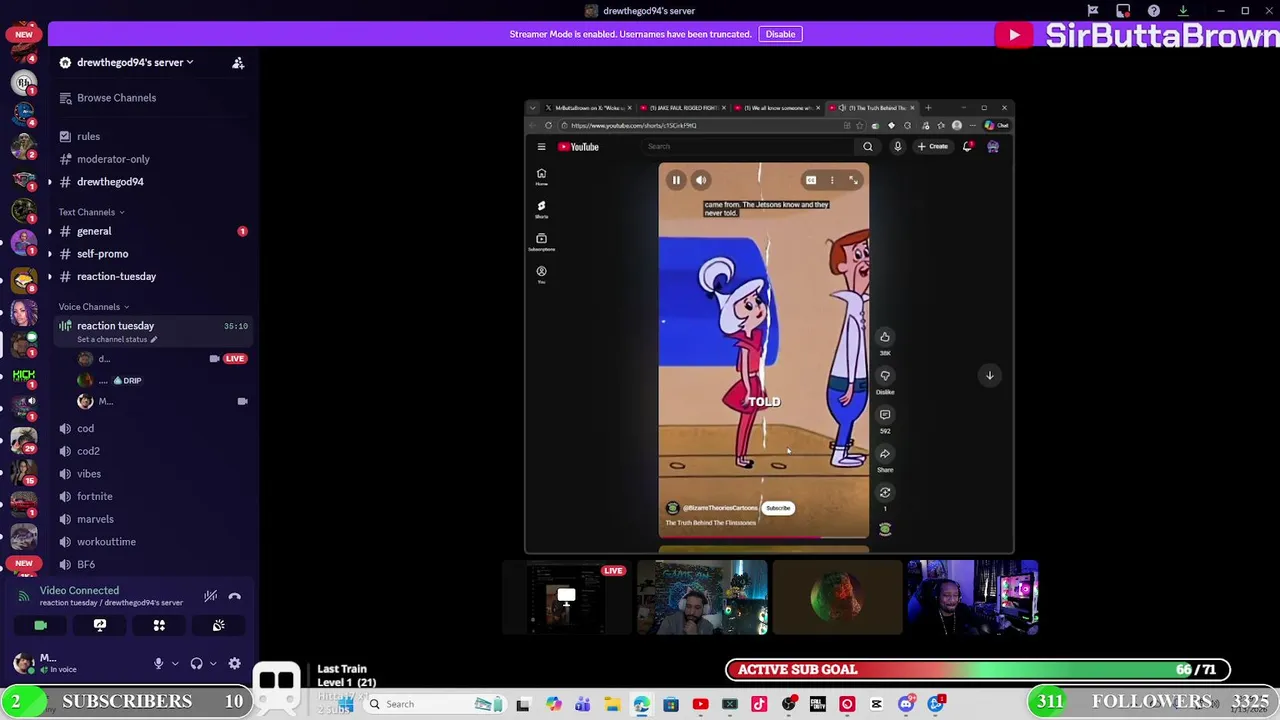Expand the short to fullscreen
This screenshot has height=720, width=1280.
(x=853, y=180)
